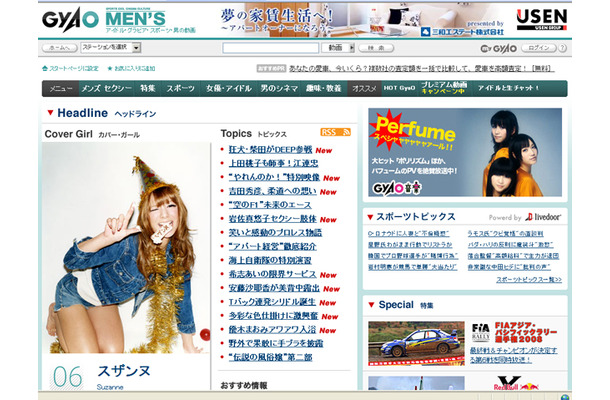Open topic 狂犬・柴田がDEEP参戦
This screenshot has height=400, width=610.
(x=270, y=150)
